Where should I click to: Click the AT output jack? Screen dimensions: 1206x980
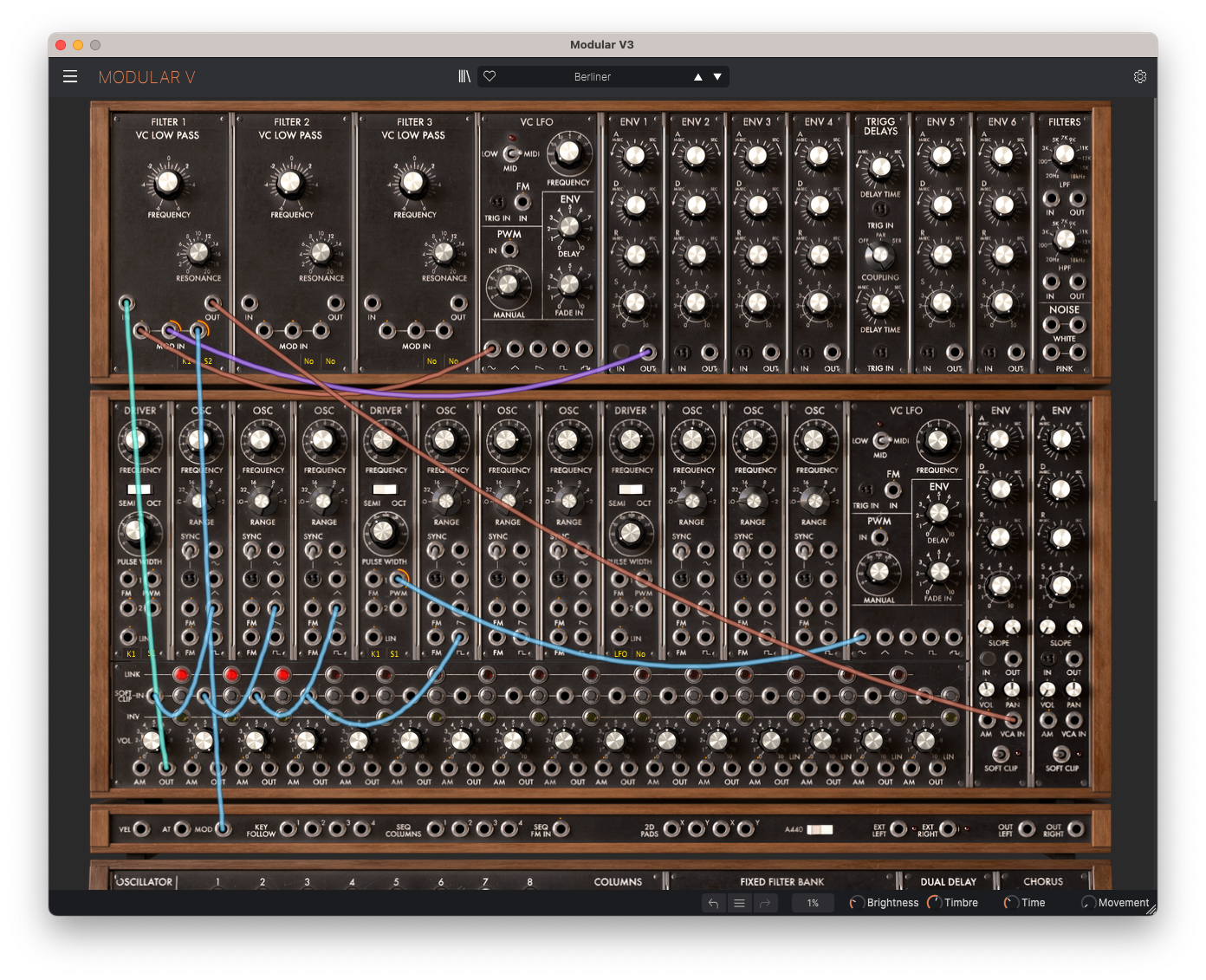182,829
